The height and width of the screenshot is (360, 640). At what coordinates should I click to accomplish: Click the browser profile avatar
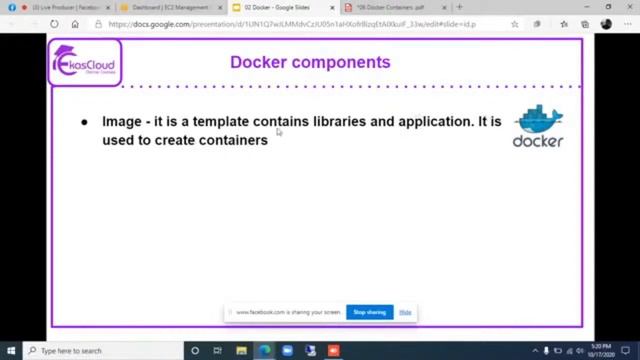[x=606, y=24]
